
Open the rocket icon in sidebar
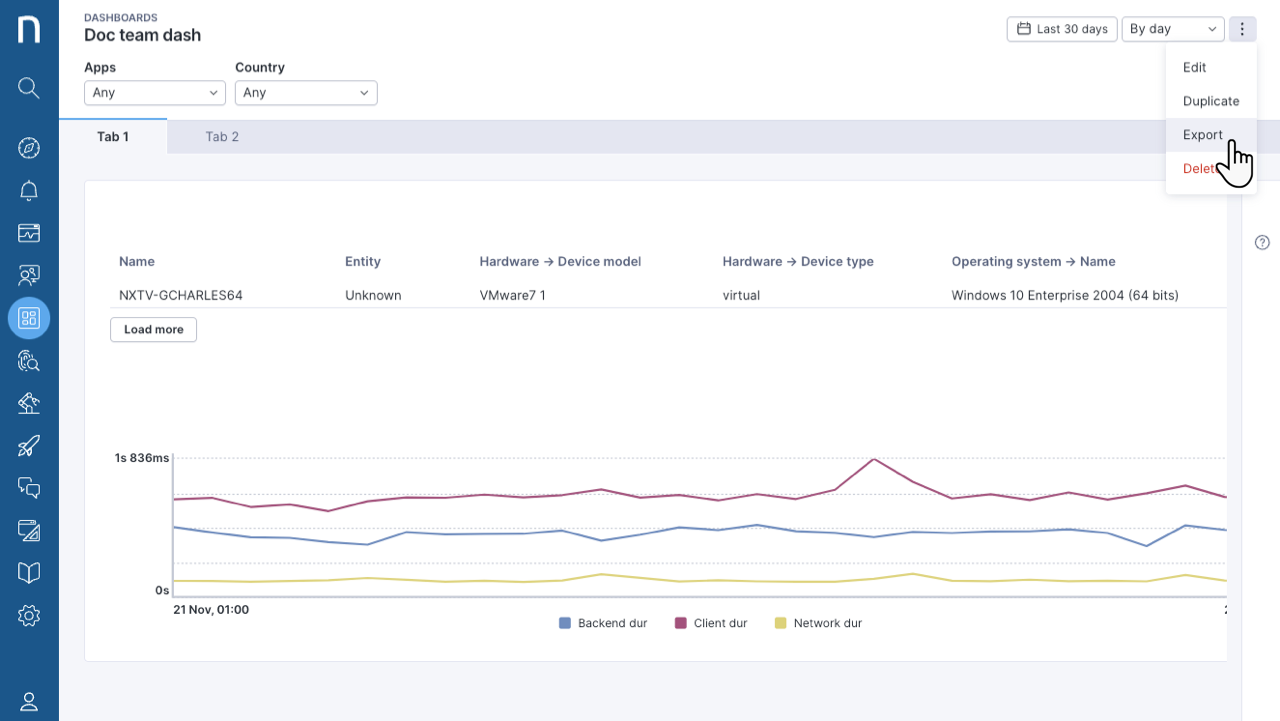pyautogui.click(x=29, y=445)
